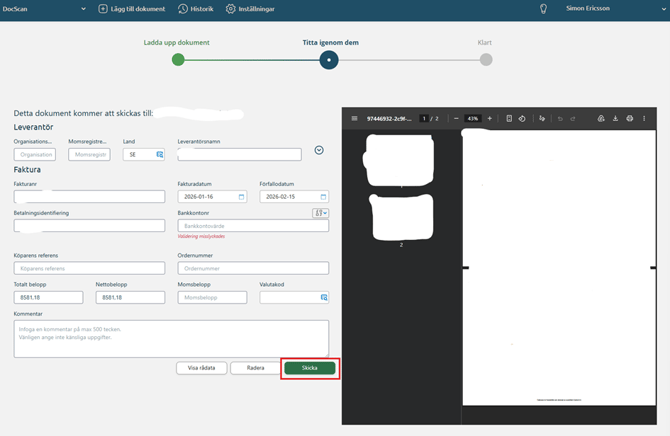This screenshot has width=670, height=436.
Task: Expand the supplier details chevron
Action: [319, 150]
